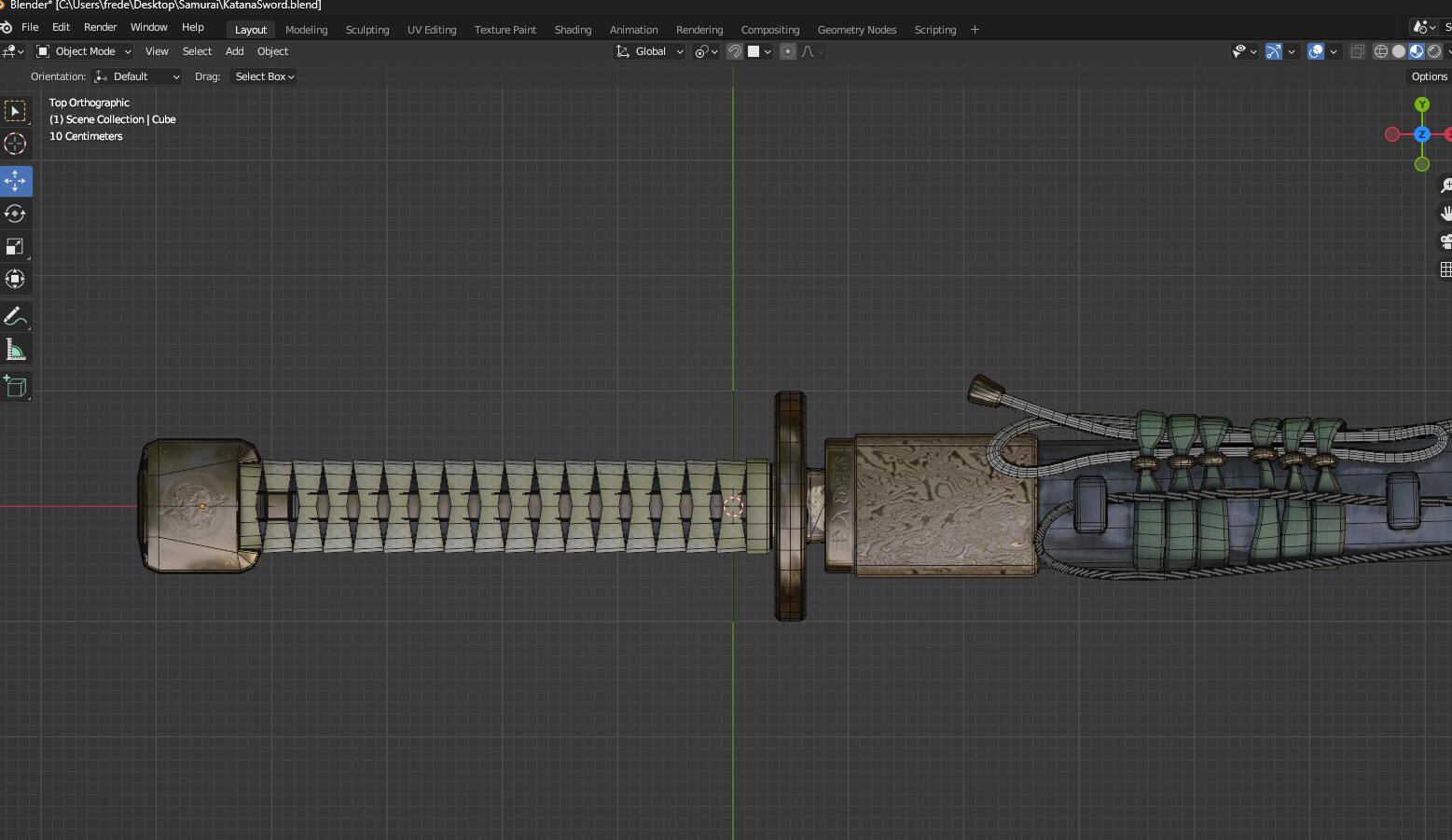Switch to wireframe viewport shading

(1381, 51)
